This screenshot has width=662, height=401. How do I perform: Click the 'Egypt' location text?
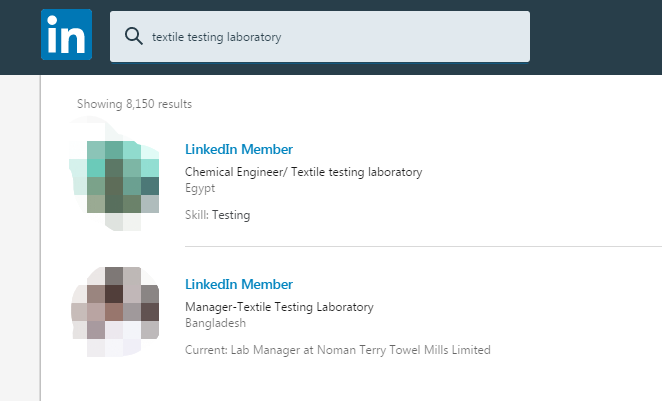[200, 188]
